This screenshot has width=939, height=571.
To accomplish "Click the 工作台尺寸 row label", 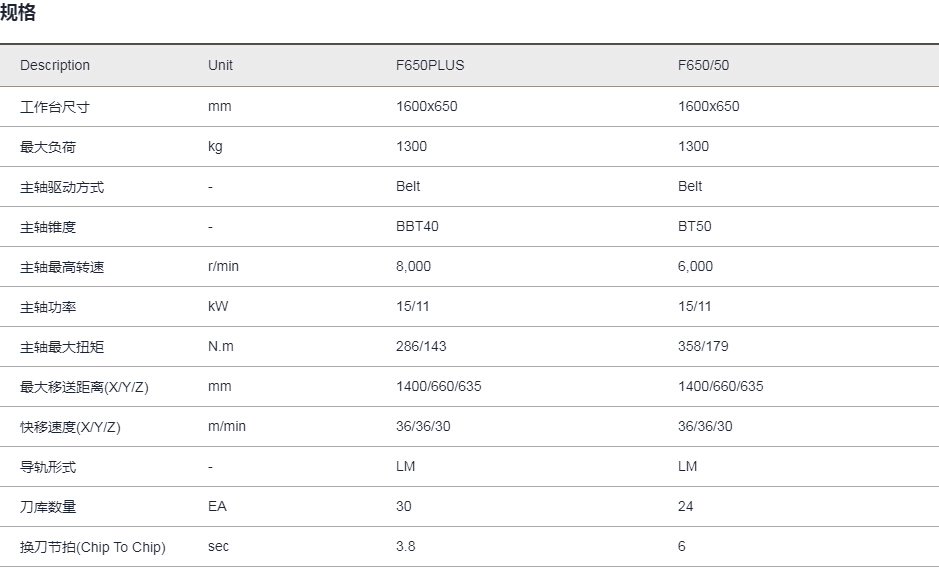I will coord(54,107).
